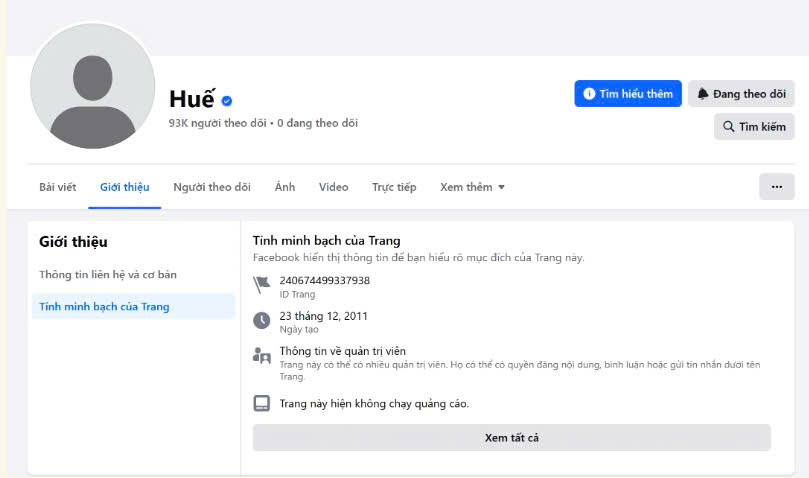This screenshot has height=478, width=809.
Task: Click the Tìm kiếm search button
Action: (754, 126)
